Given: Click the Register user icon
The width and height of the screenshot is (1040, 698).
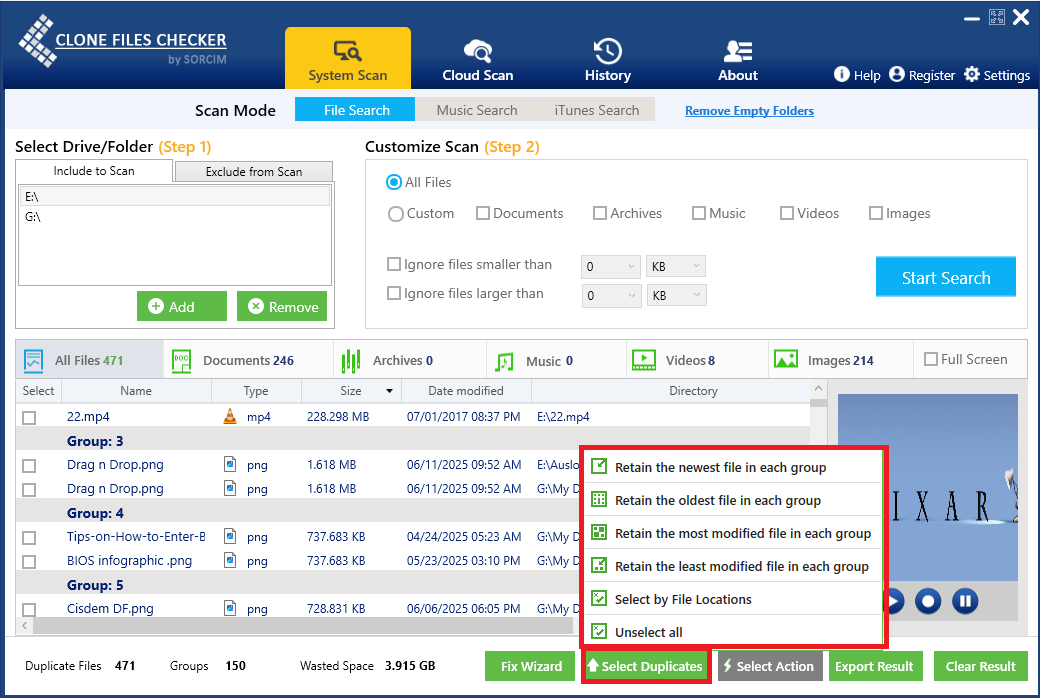Looking at the screenshot, I should coord(897,75).
